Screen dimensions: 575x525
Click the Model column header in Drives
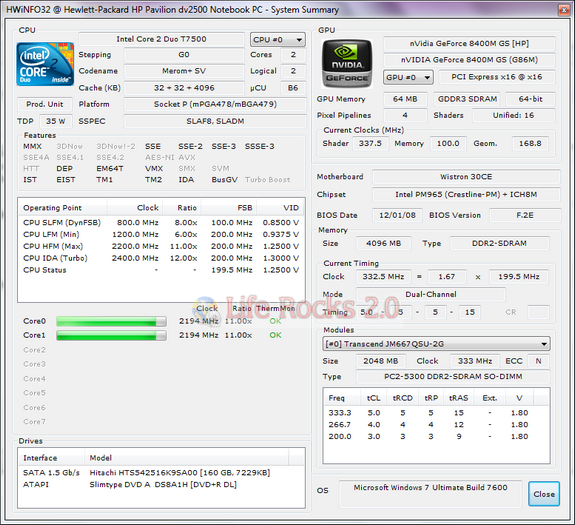[187, 458]
